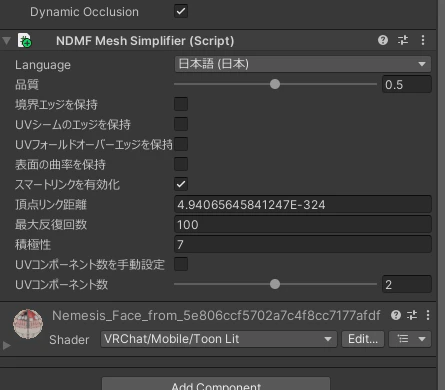Viewport: 445px width, 390px height.
Task: Click the UVコンポーネント数 label
Action: 62,284
